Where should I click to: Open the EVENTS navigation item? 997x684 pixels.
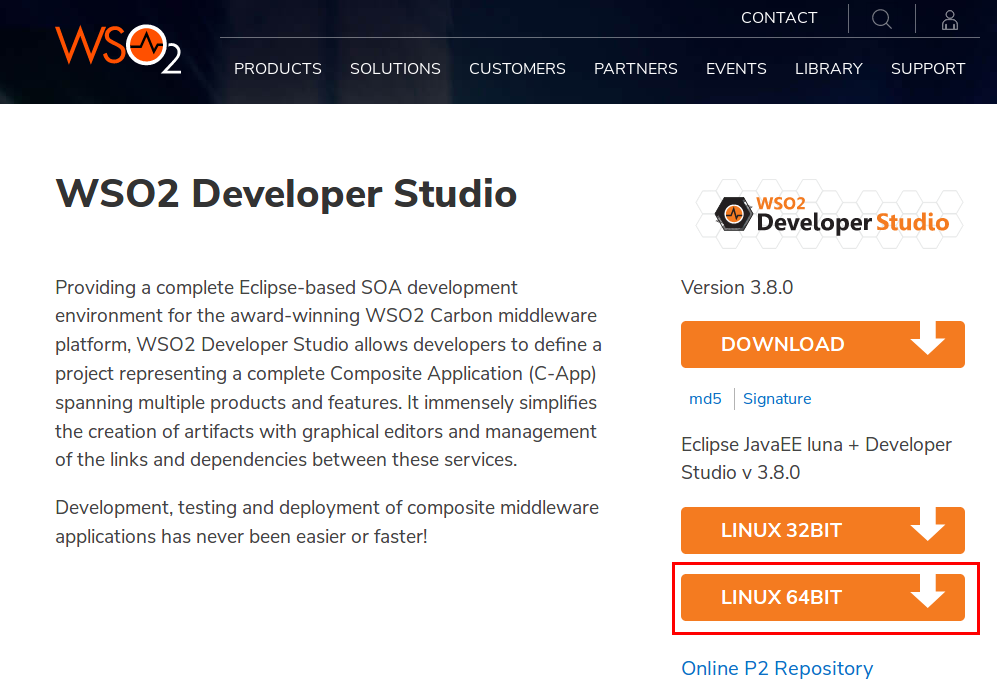(736, 69)
